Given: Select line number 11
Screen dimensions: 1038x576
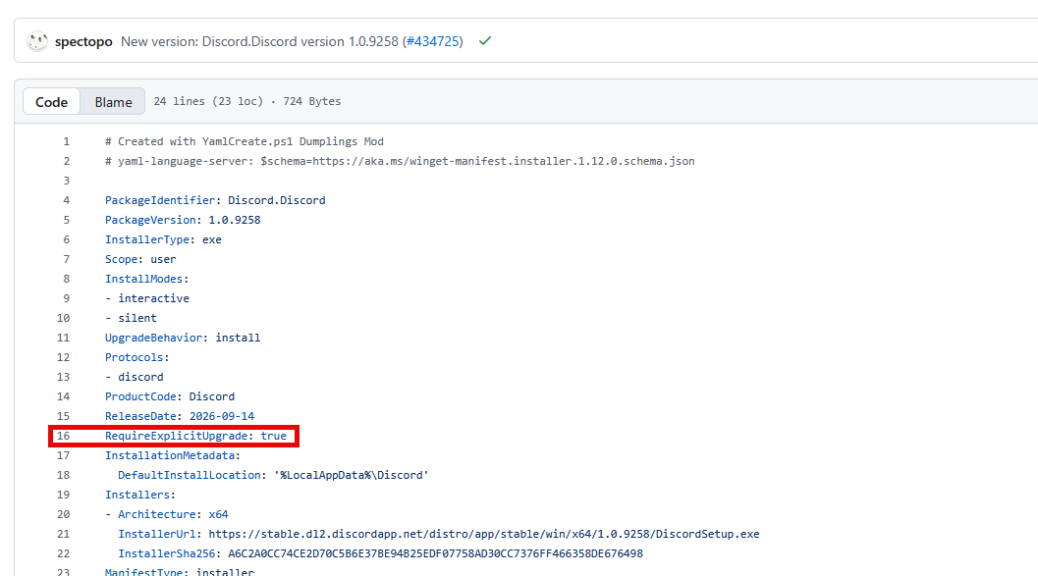Looking at the screenshot, I should click(x=63, y=338).
